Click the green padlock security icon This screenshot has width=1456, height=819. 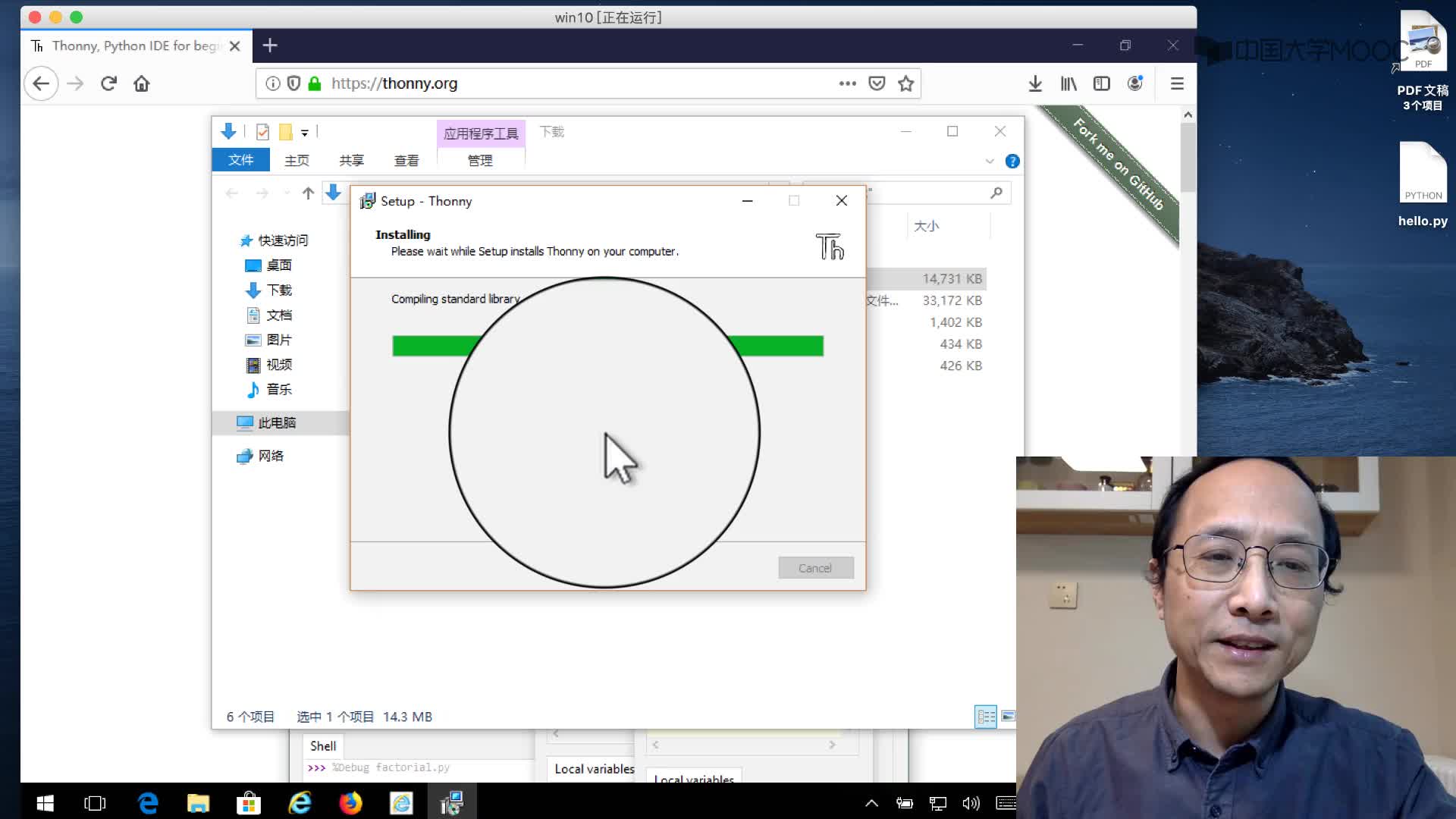pyautogui.click(x=315, y=83)
